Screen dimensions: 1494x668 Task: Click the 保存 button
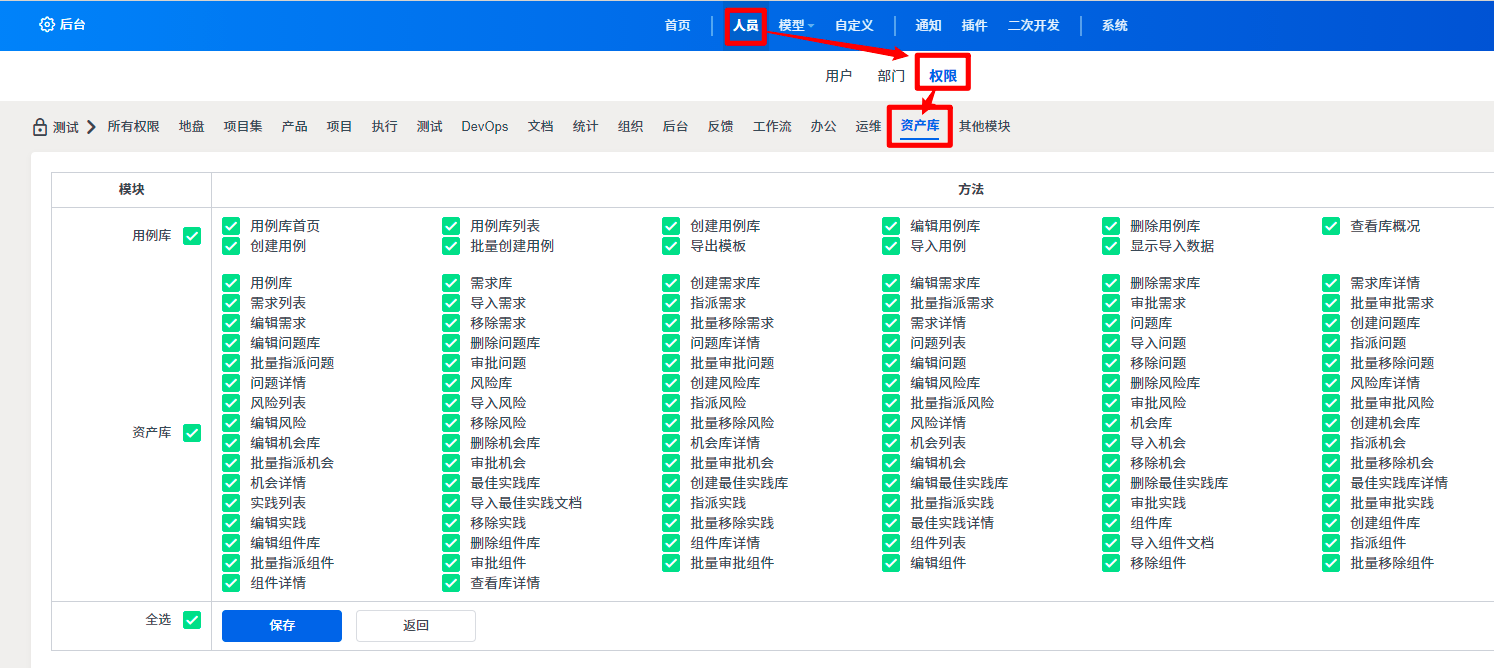[282, 626]
